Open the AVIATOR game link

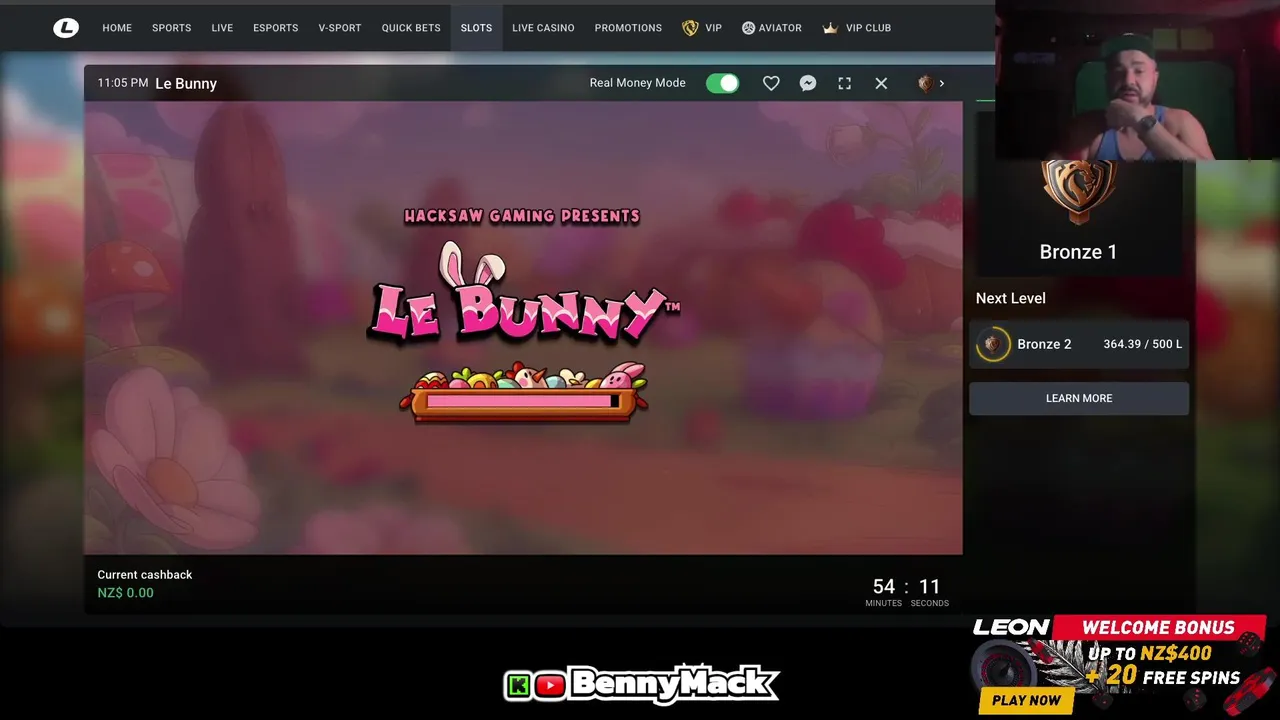pyautogui.click(x=780, y=28)
